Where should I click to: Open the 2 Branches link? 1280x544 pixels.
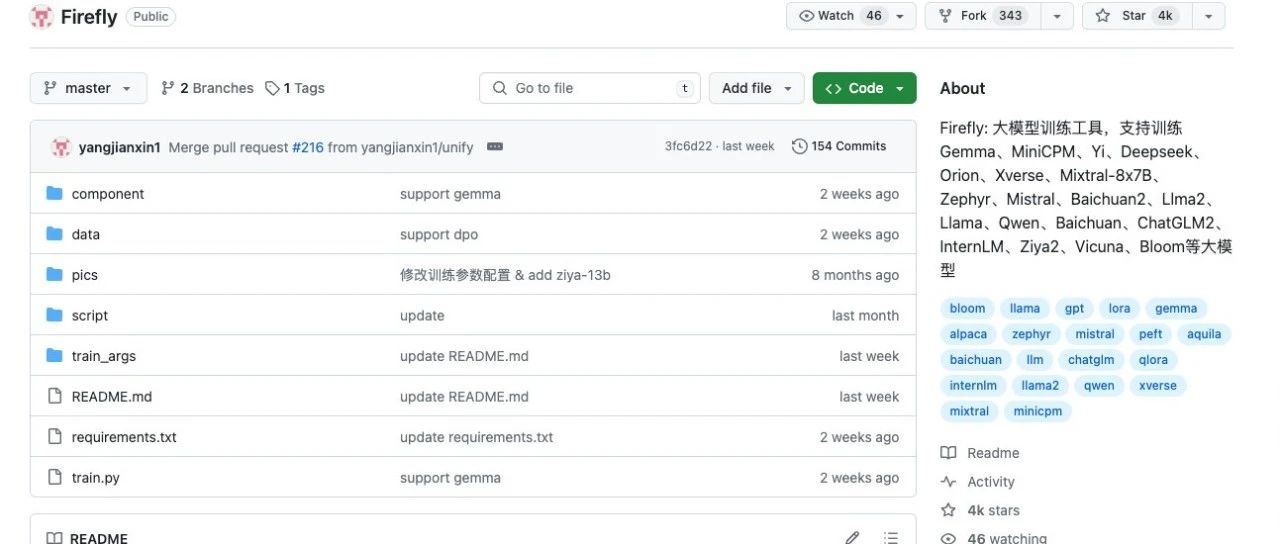pyautogui.click(x=208, y=88)
